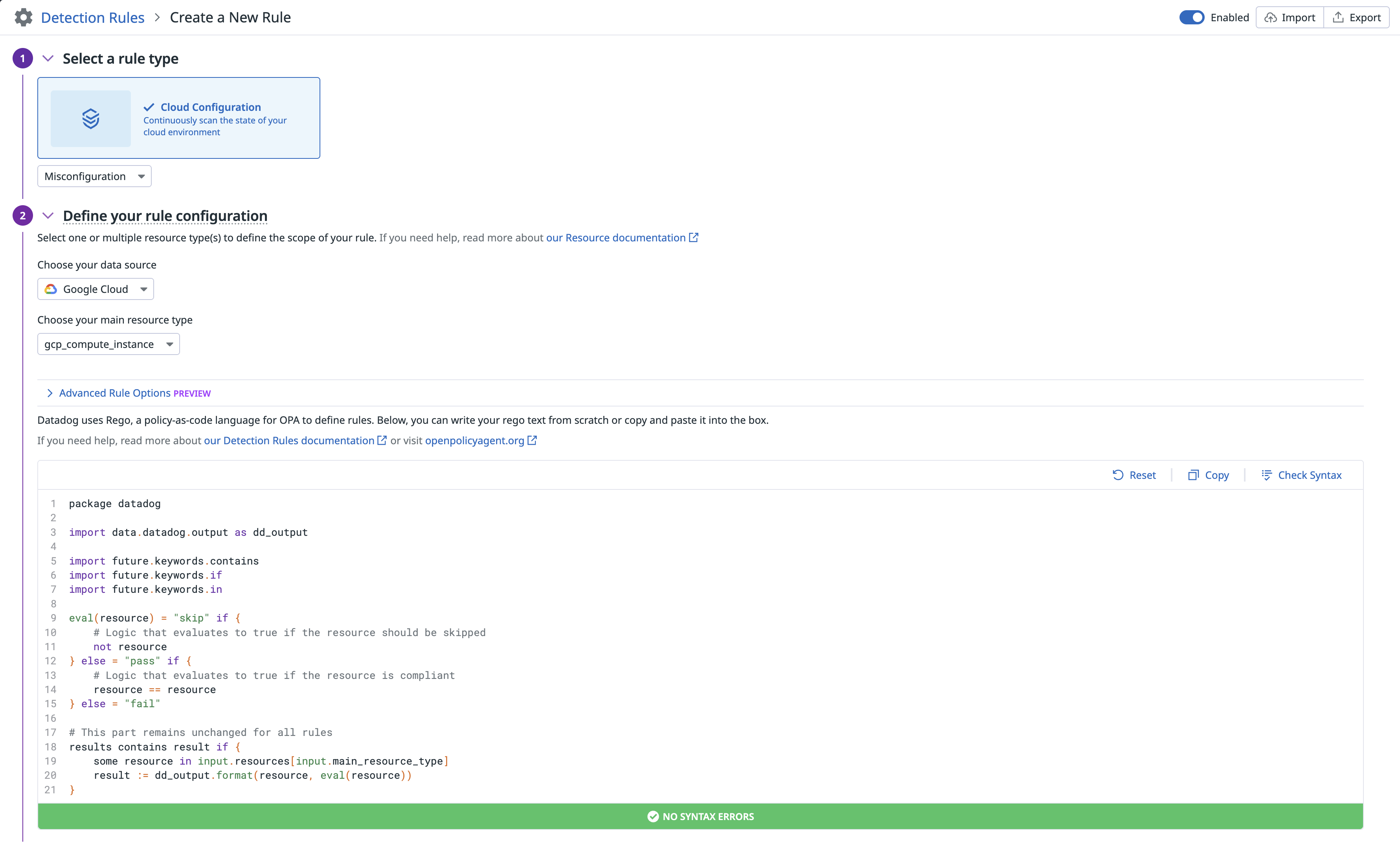This screenshot has height=846, width=1400.
Task: Click the Export upload icon
Action: point(1338,18)
